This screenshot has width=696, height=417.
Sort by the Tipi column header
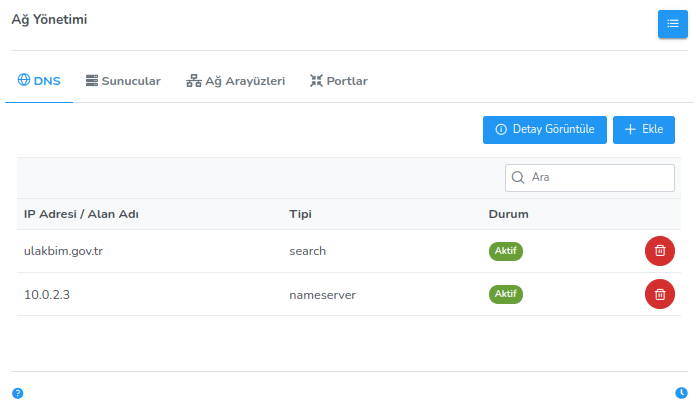click(x=301, y=214)
